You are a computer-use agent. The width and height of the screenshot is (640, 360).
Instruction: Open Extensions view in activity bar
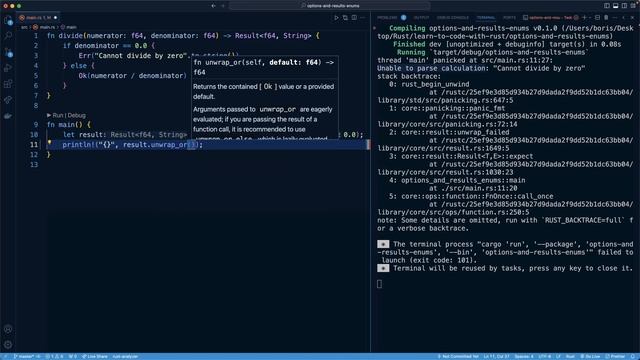click(8, 84)
